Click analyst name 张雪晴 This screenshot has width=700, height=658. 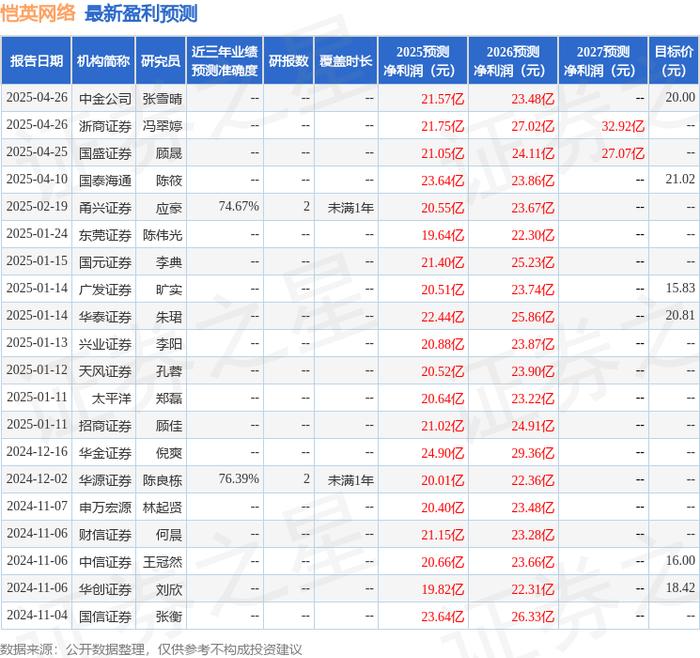coord(162,99)
